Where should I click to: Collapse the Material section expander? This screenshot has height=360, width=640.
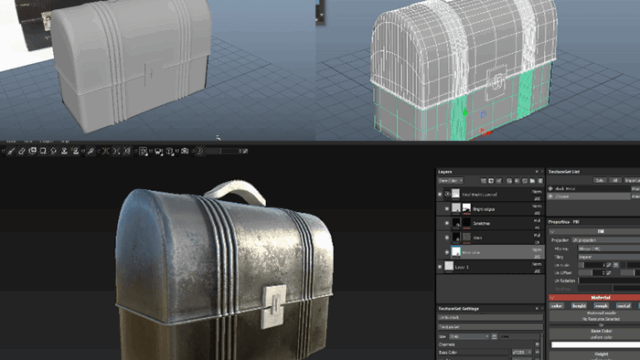[552, 298]
